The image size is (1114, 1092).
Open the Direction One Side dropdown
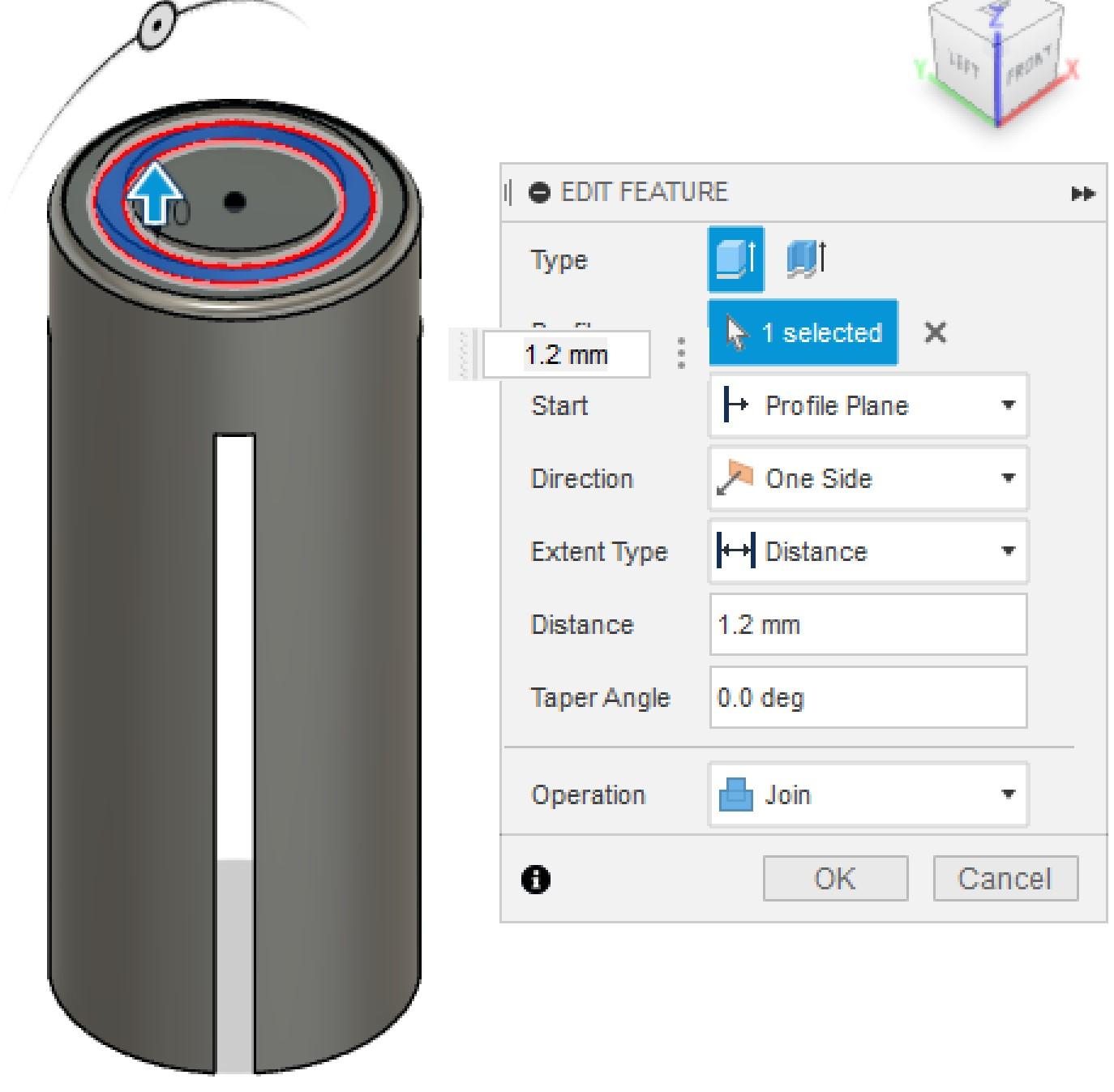pos(868,478)
